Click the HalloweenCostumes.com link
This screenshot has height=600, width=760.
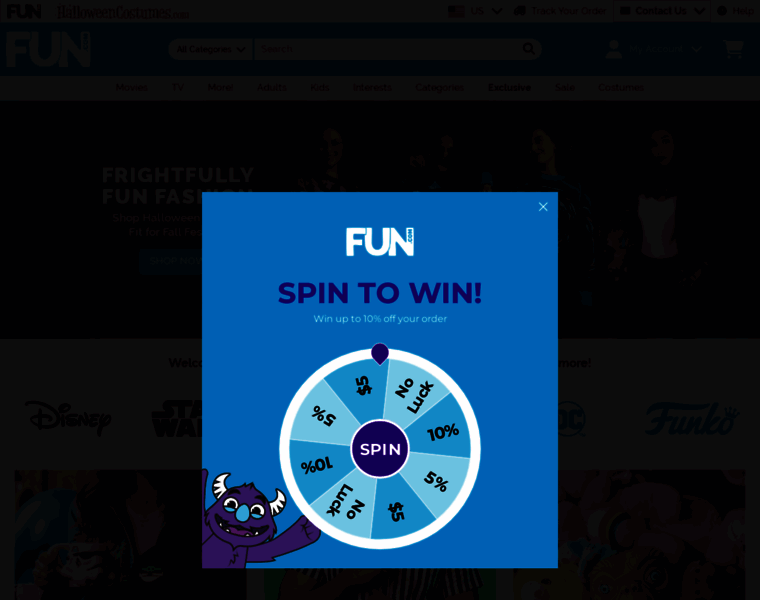(x=123, y=12)
